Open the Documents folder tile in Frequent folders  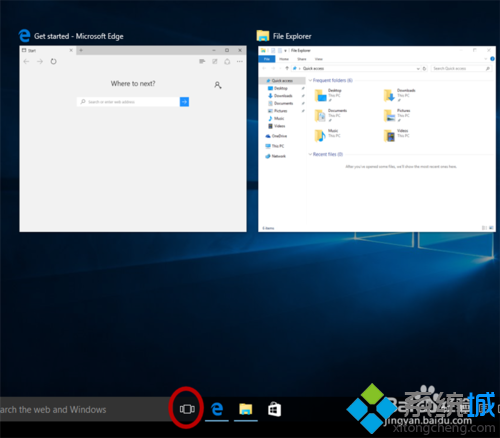331,115
